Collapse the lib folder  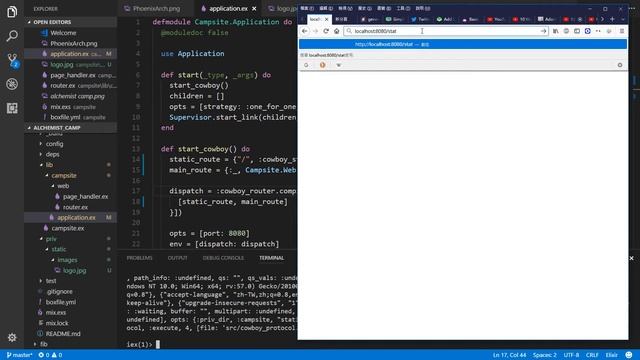point(49,165)
